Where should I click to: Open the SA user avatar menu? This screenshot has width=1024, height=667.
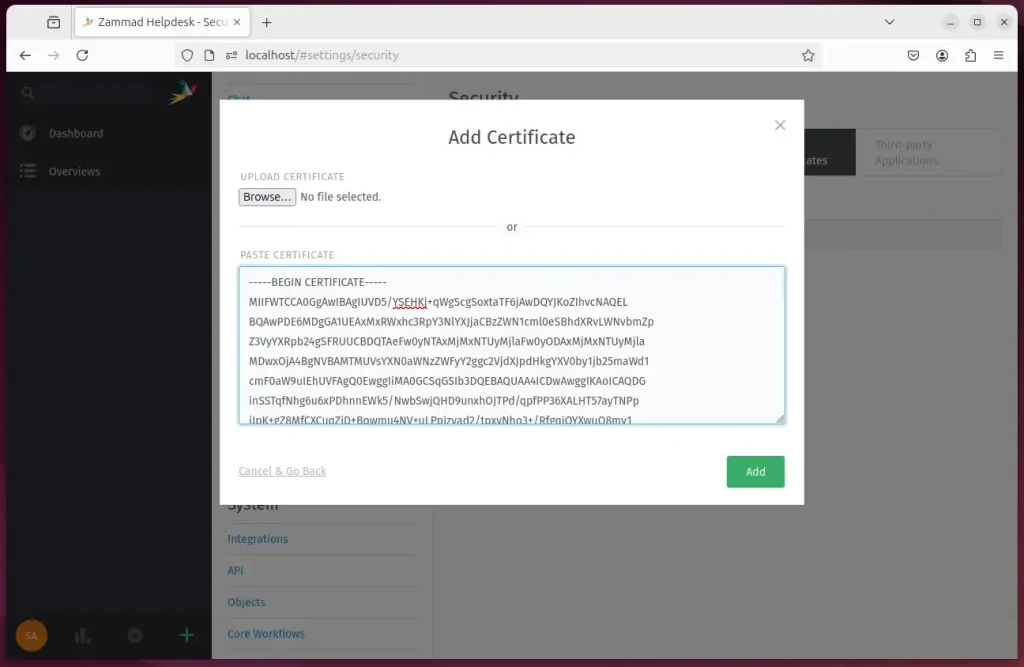click(31, 635)
